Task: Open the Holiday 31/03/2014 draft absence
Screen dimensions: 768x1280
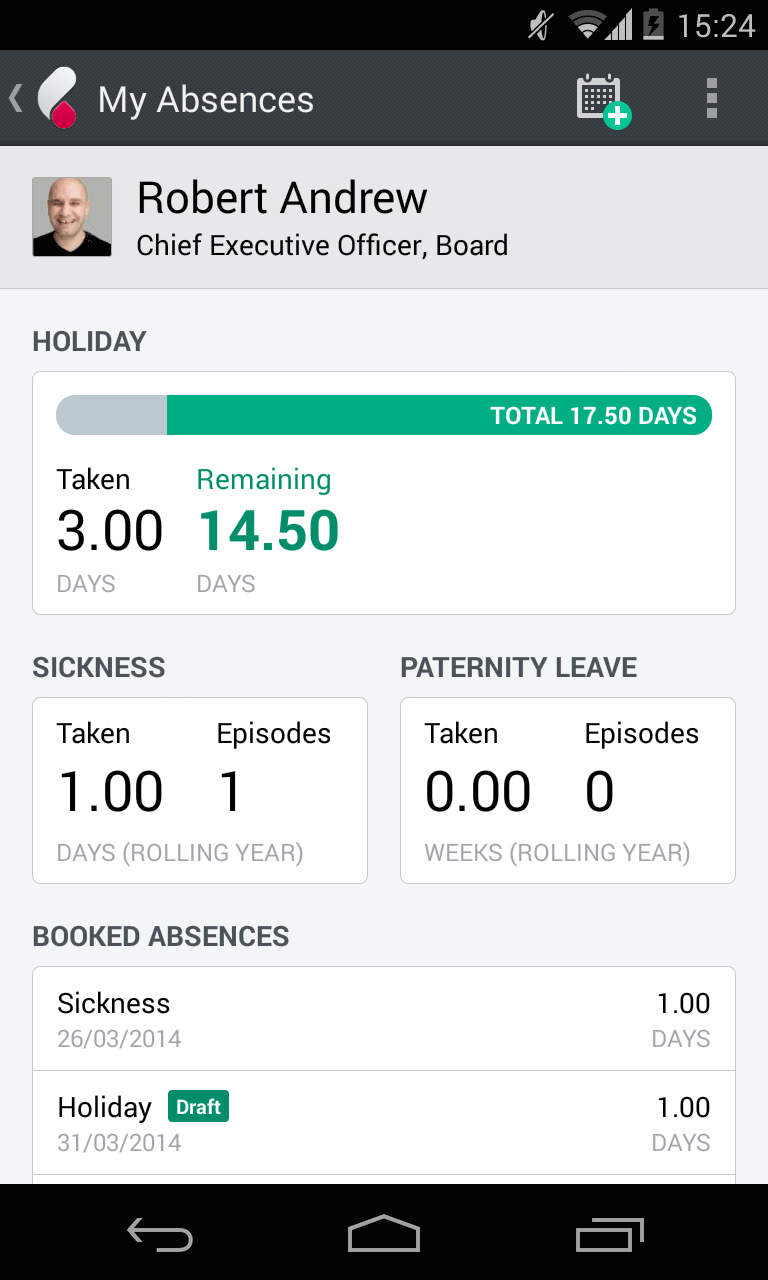Action: (384, 1123)
